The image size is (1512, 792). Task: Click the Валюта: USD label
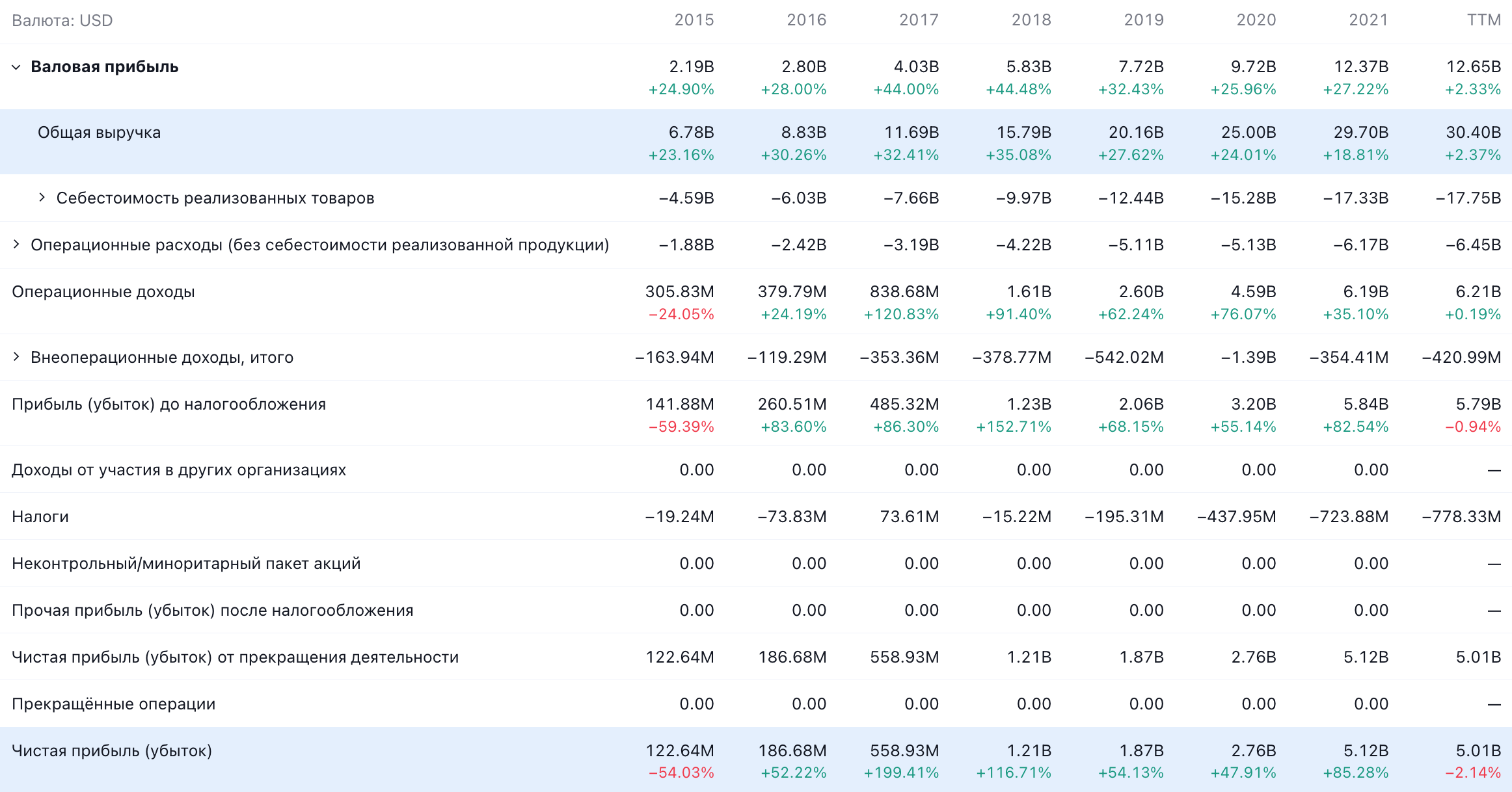pos(62,21)
